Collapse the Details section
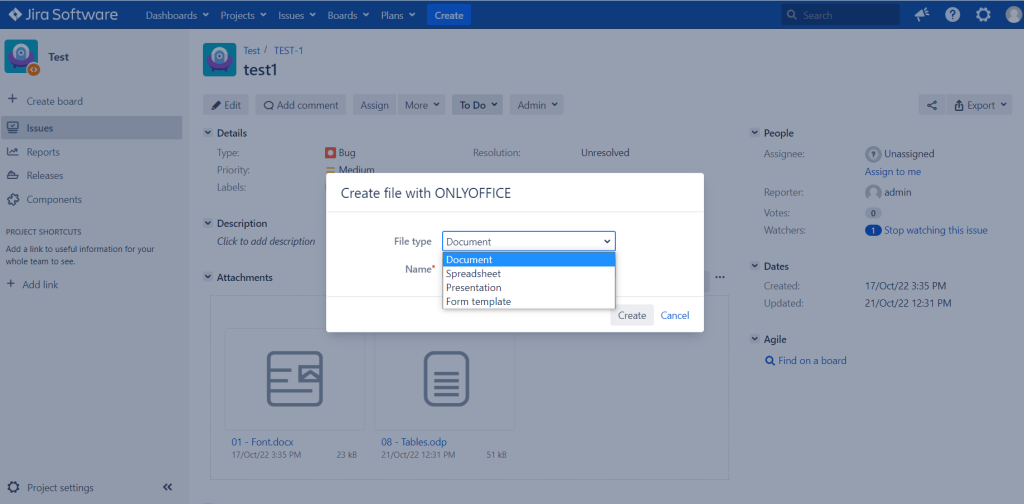The image size is (1024, 504). point(208,133)
